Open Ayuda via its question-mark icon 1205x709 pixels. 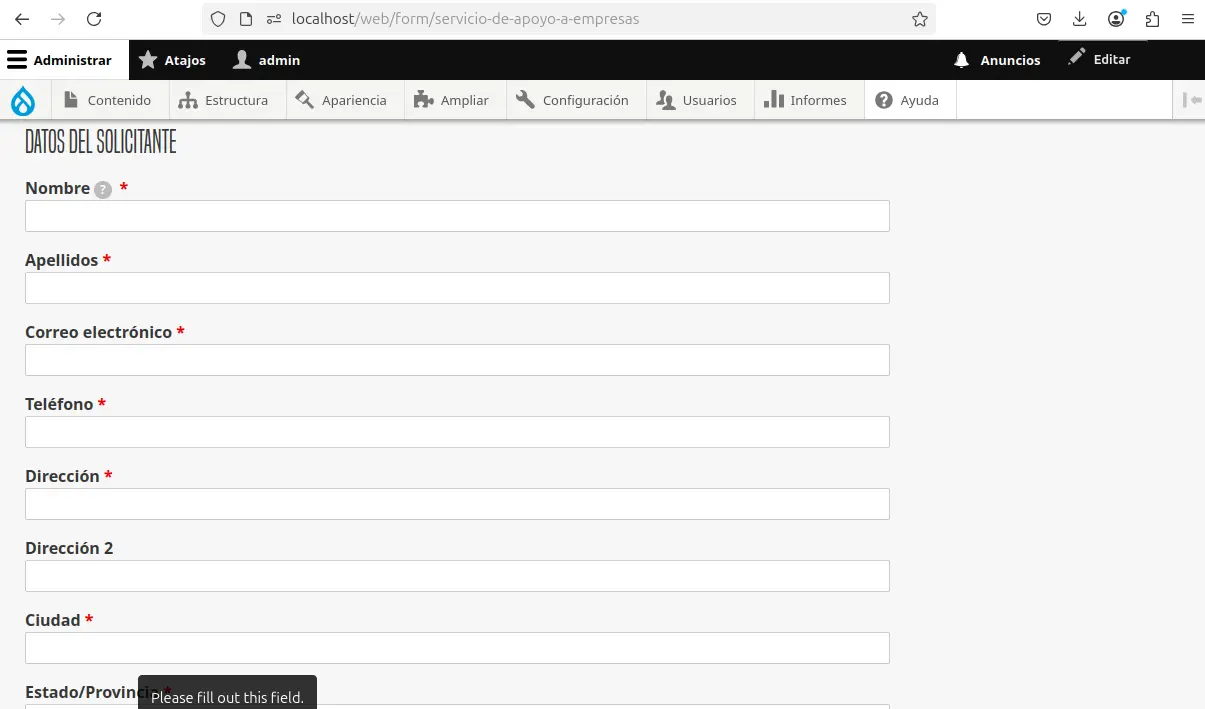click(883, 99)
